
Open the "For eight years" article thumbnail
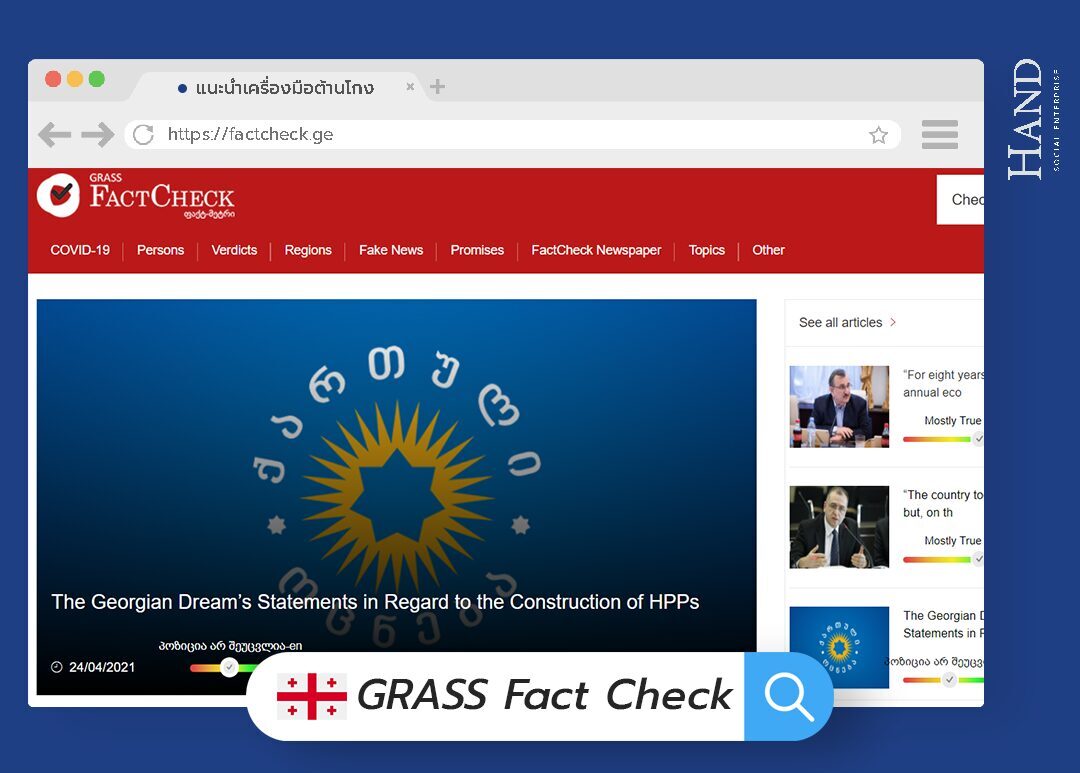coord(839,406)
